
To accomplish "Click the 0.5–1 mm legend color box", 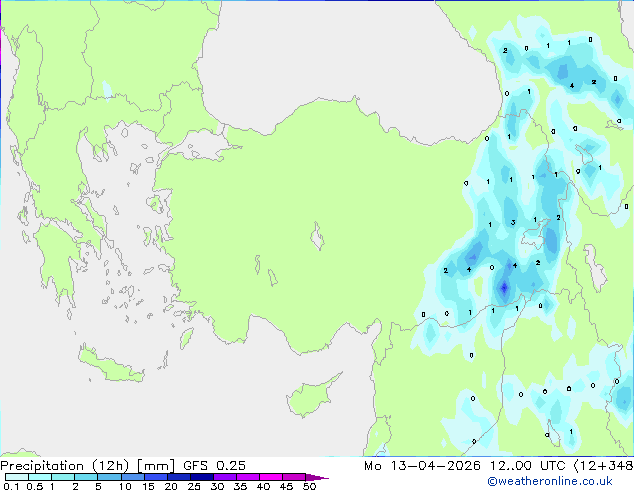I will pyautogui.click(x=40, y=477).
